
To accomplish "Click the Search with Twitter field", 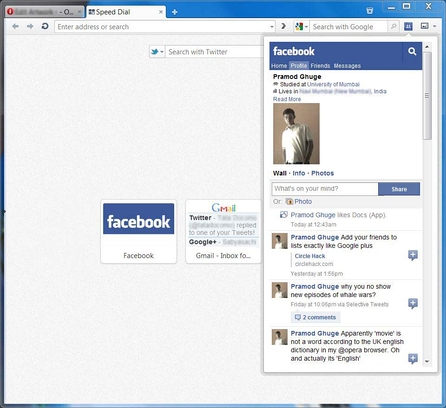I will pos(215,52).
